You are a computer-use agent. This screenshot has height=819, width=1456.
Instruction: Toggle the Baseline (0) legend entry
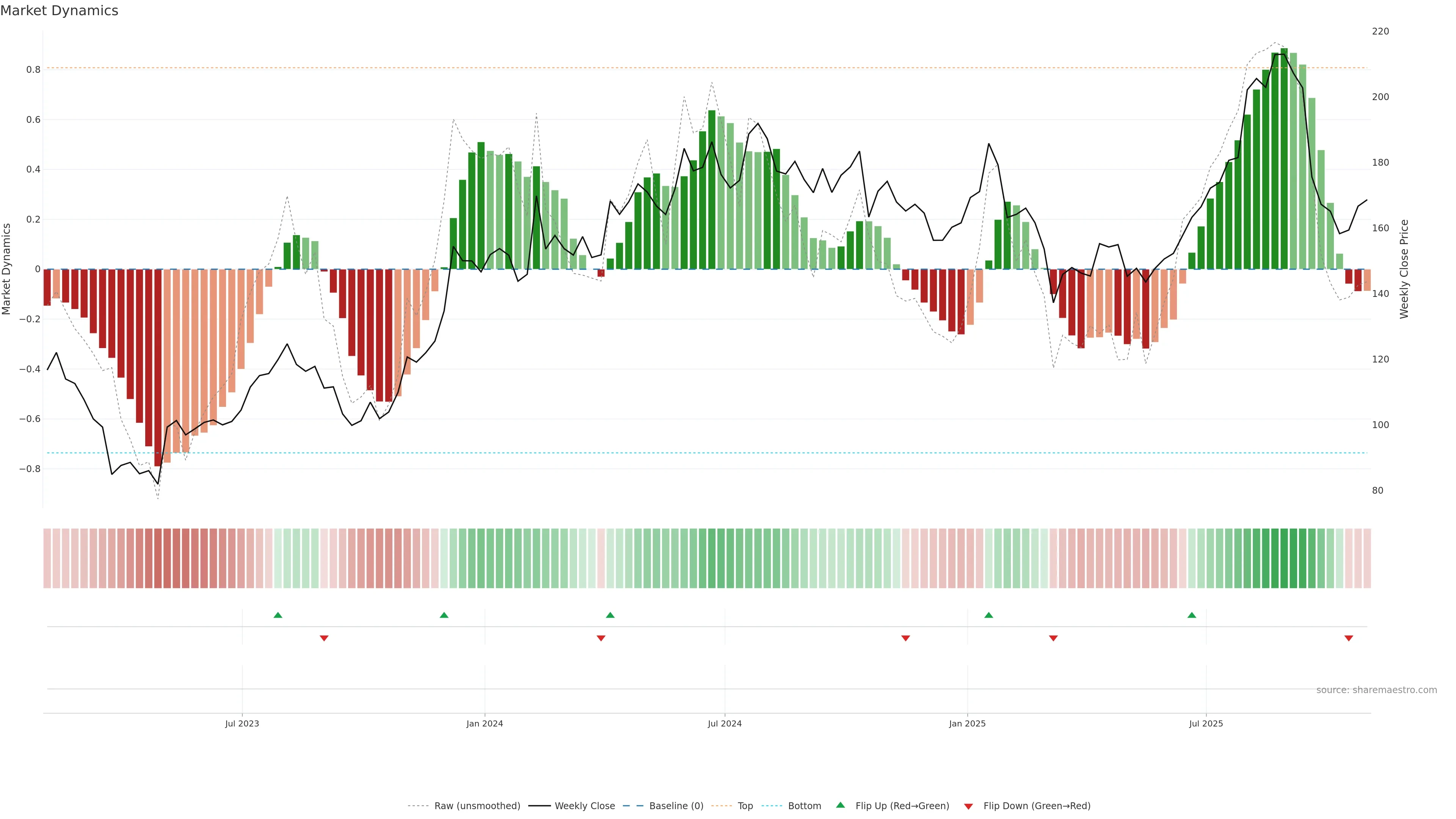pyautogui.click(x=676, y=806)
